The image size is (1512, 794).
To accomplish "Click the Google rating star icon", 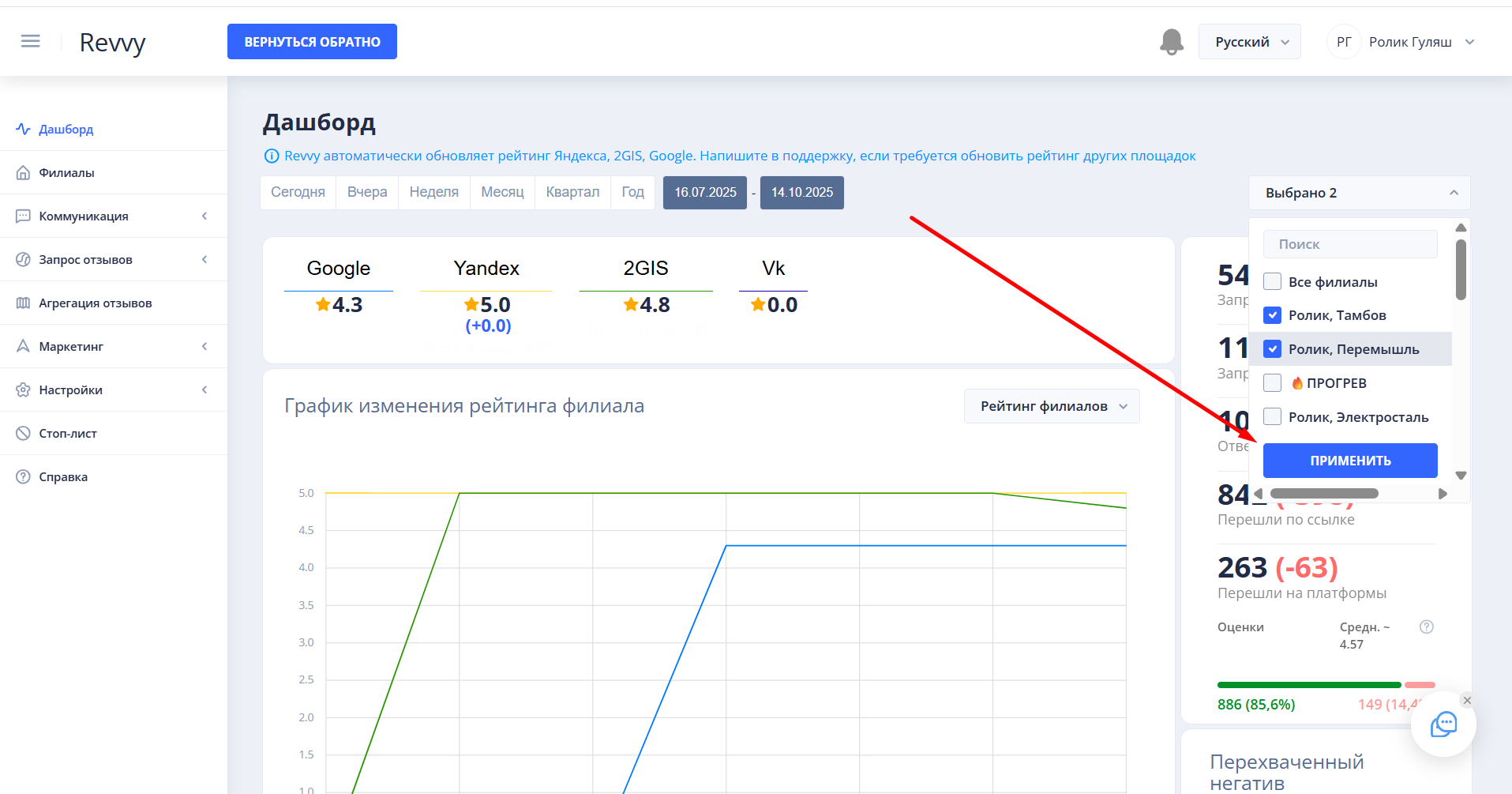I will tap(323, 304).
